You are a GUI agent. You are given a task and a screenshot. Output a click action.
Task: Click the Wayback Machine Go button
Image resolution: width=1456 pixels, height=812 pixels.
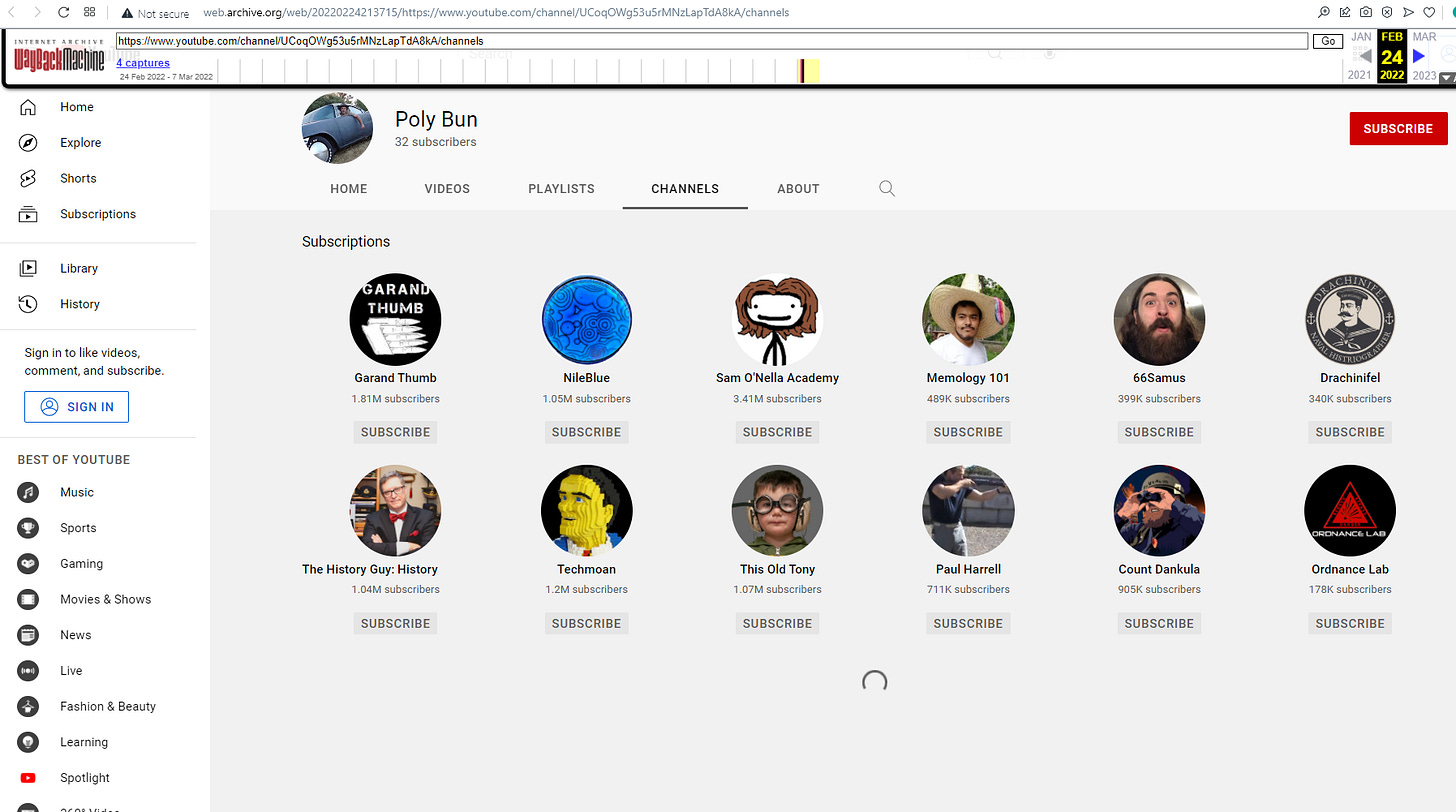[x=1328, y=41]
